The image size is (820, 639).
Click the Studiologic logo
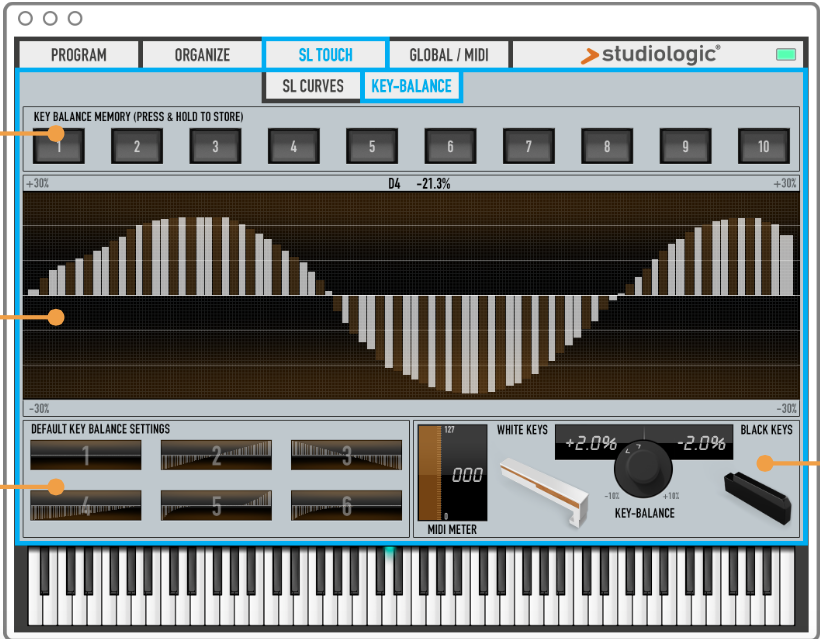650,55
